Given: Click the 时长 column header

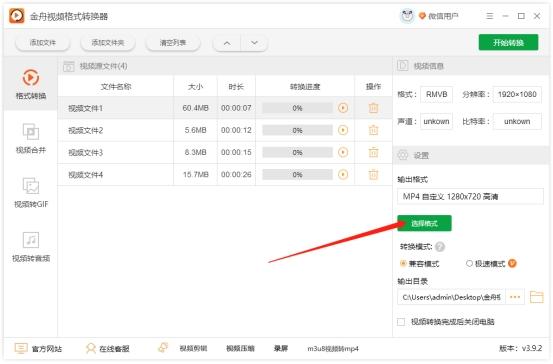Looking at the screenshot, I should pos(236,86).
